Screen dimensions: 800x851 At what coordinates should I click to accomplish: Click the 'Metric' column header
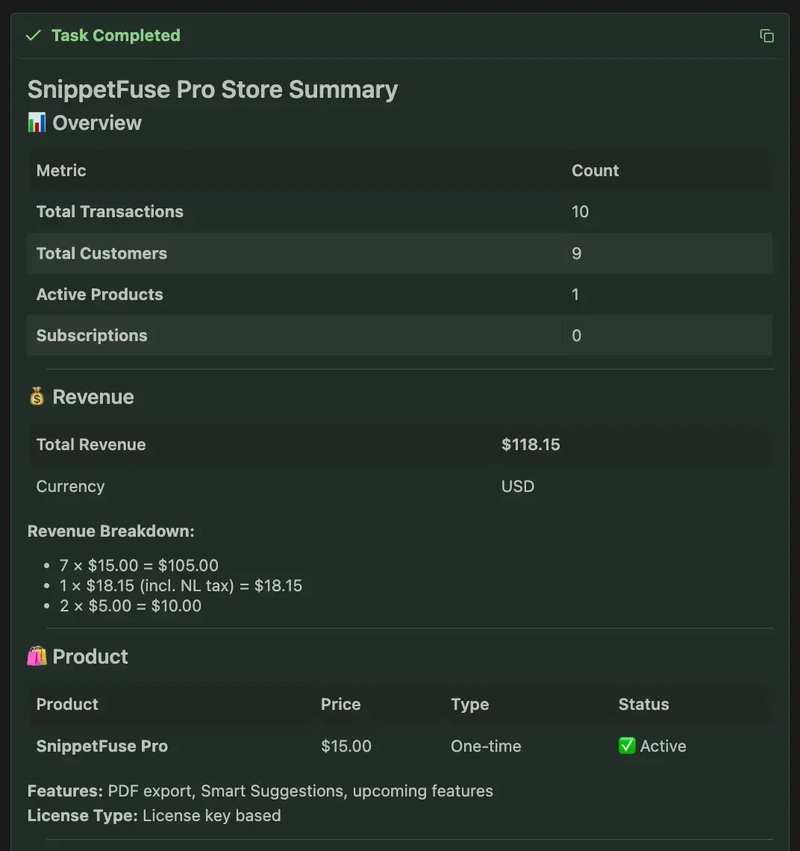pyautogui.click(x=61, y=170)
